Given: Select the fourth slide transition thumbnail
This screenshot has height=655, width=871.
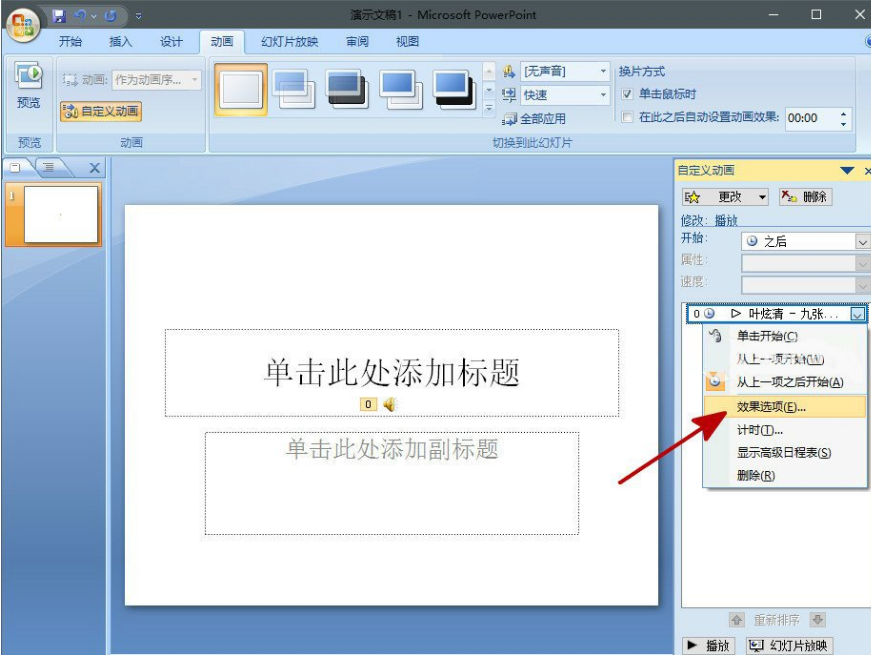Looking at the screenshot, I should pos(401,89).
